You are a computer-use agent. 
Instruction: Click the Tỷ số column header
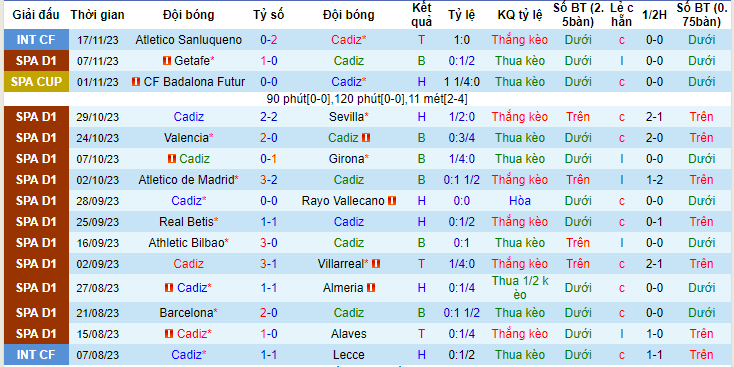pos(269,15)
